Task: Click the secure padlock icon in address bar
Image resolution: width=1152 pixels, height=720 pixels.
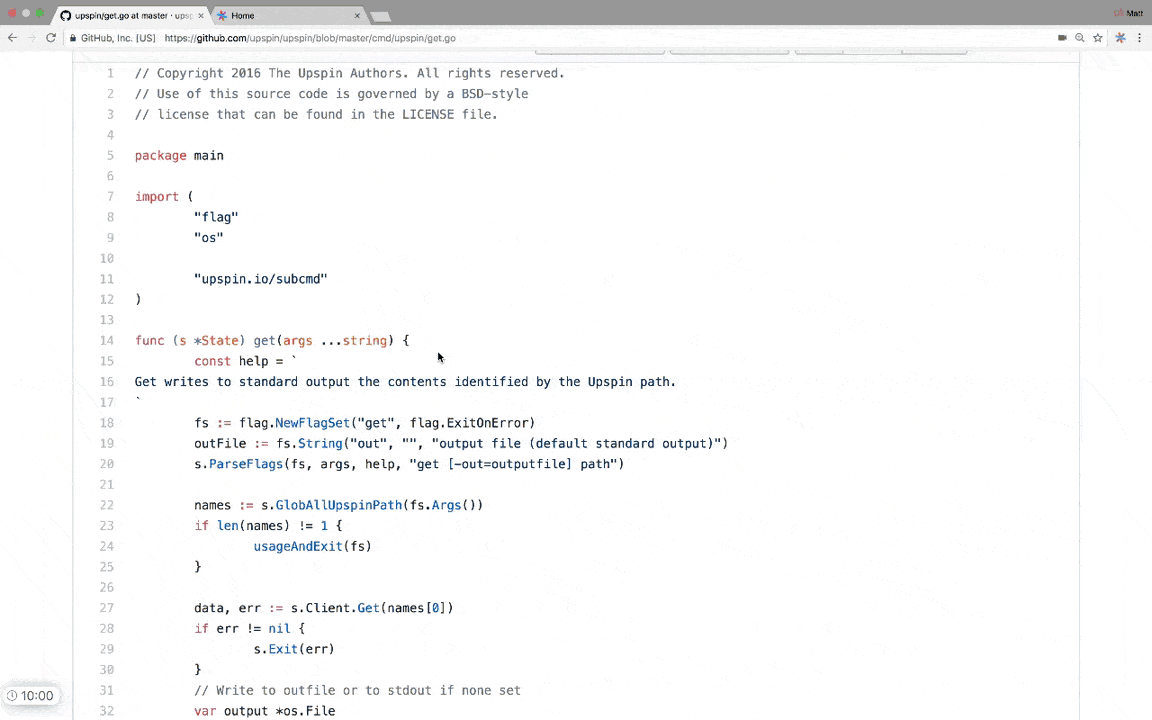Action: (73, 38)
